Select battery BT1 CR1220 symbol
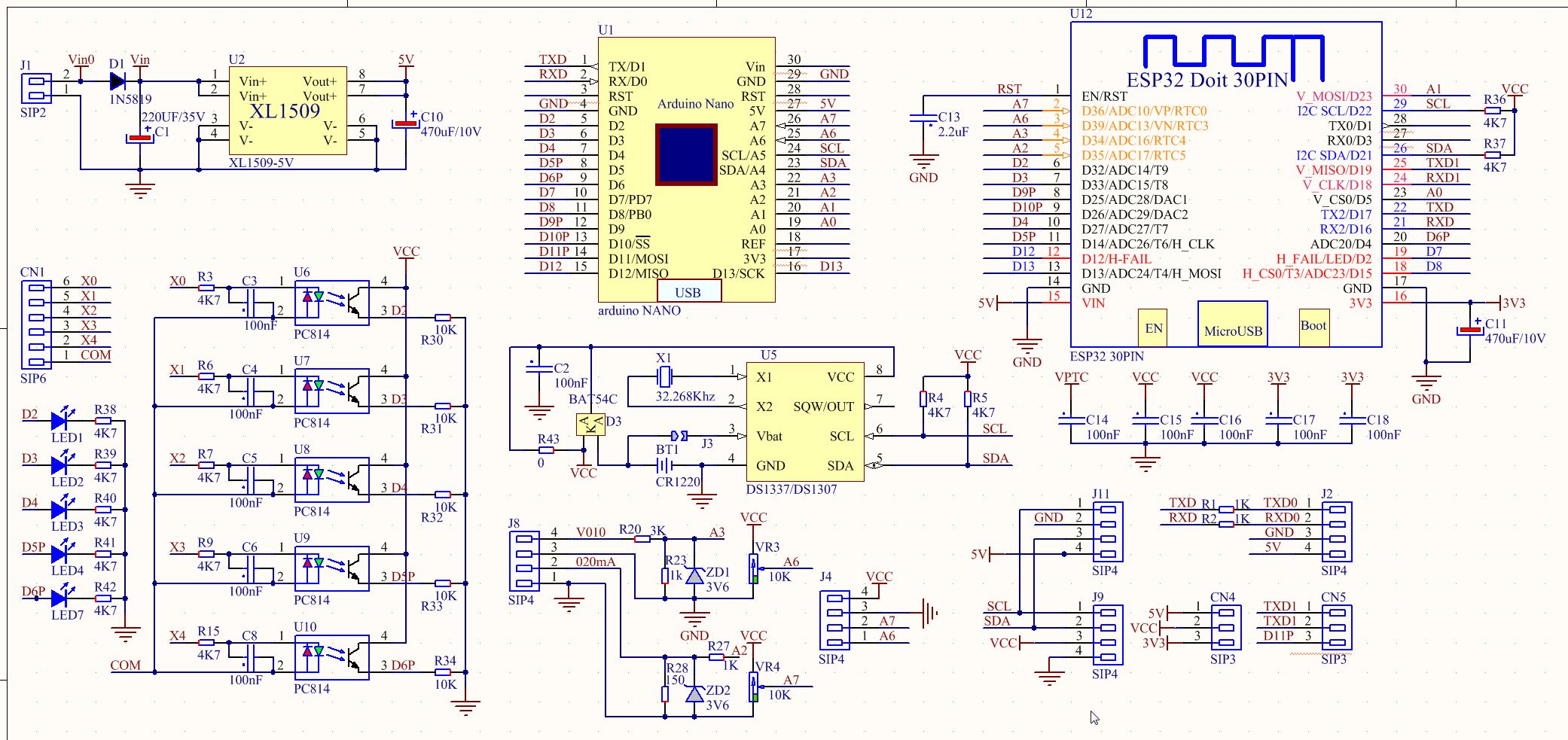1568x740 pixels. [x=664, y=466]
